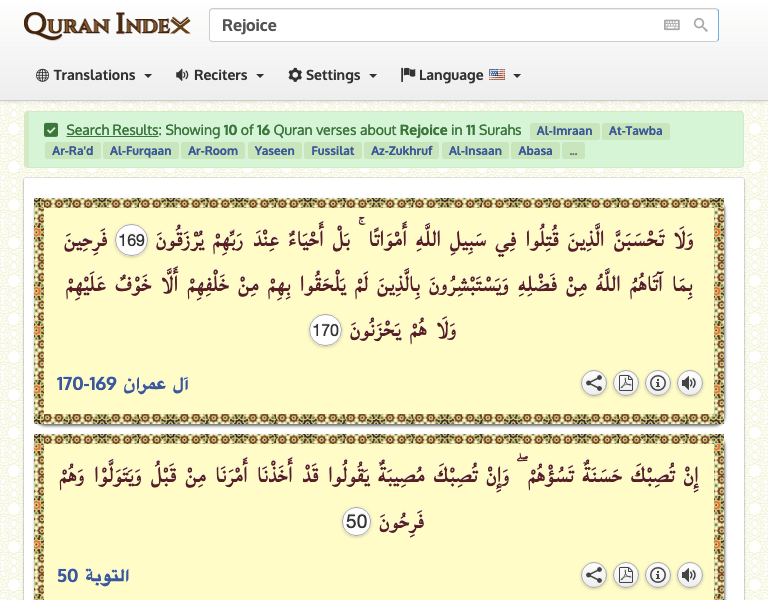This screenshot has width=768, height=600.
Task: Show info for Al-Imran 169-170
Action: [657, 383]
